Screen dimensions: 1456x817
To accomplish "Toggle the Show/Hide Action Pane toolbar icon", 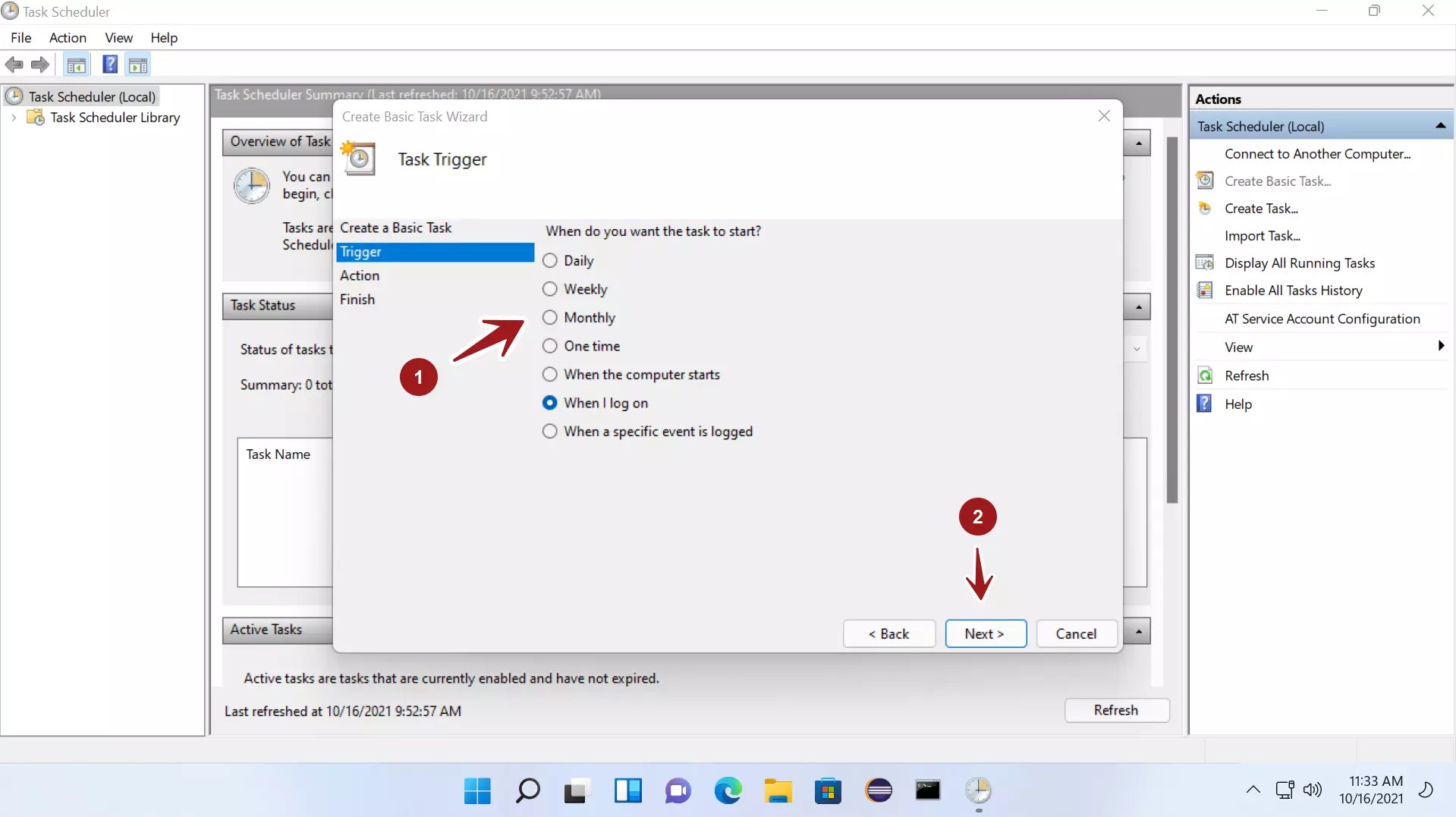I will tap(137, 64).
